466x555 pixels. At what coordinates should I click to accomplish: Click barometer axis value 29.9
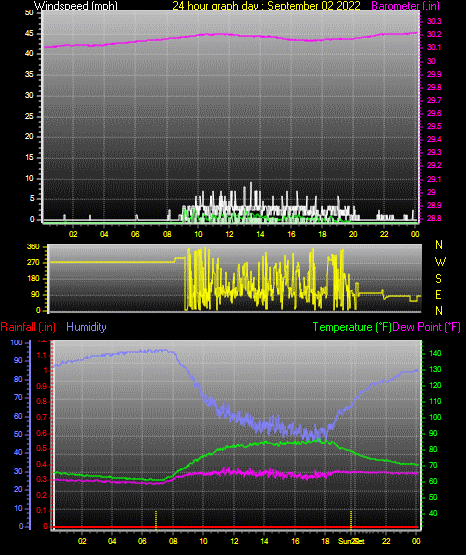434,74
